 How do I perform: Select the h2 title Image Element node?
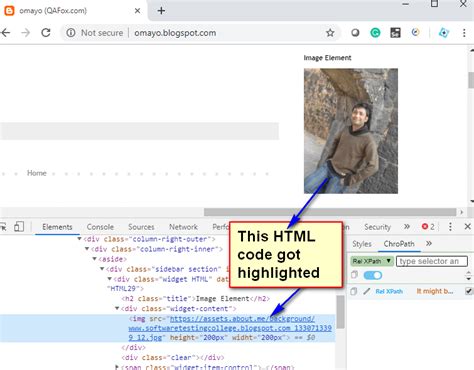(196, 299)
